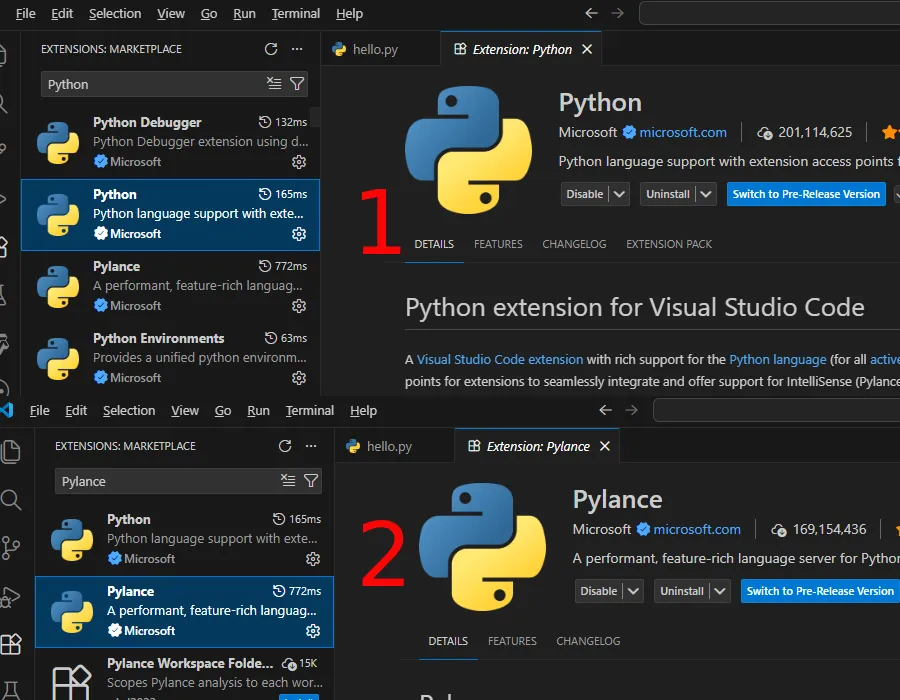
Task: Open the ellipsis menu in lower Marketplace header
Action: point(311,446)
